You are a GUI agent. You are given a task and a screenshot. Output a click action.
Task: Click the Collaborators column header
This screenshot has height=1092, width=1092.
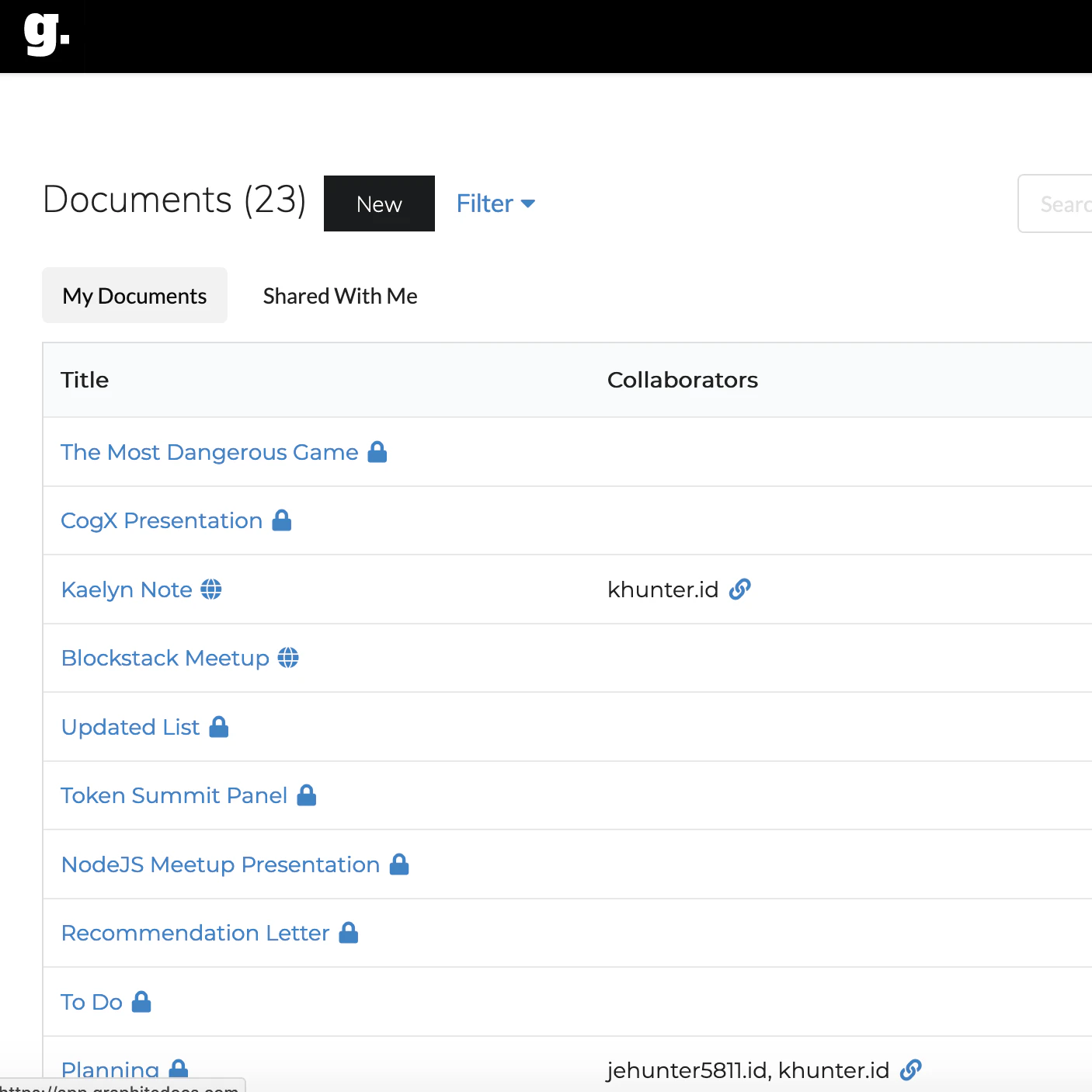tap(683, 380)
